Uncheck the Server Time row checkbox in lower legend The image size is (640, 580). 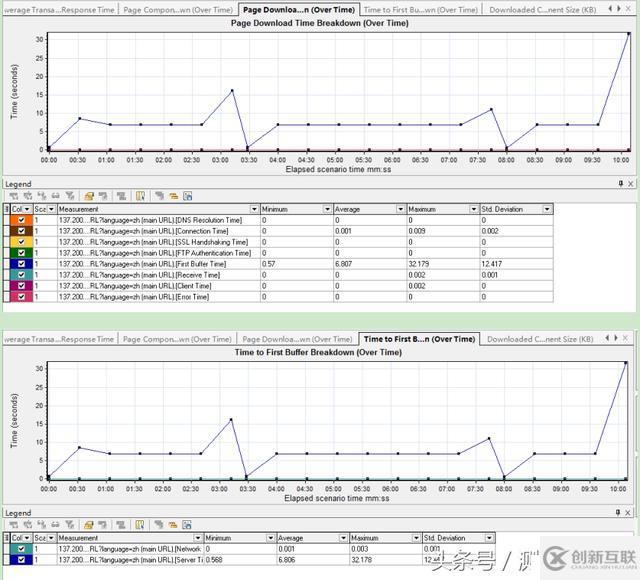[x=21, y=560]
